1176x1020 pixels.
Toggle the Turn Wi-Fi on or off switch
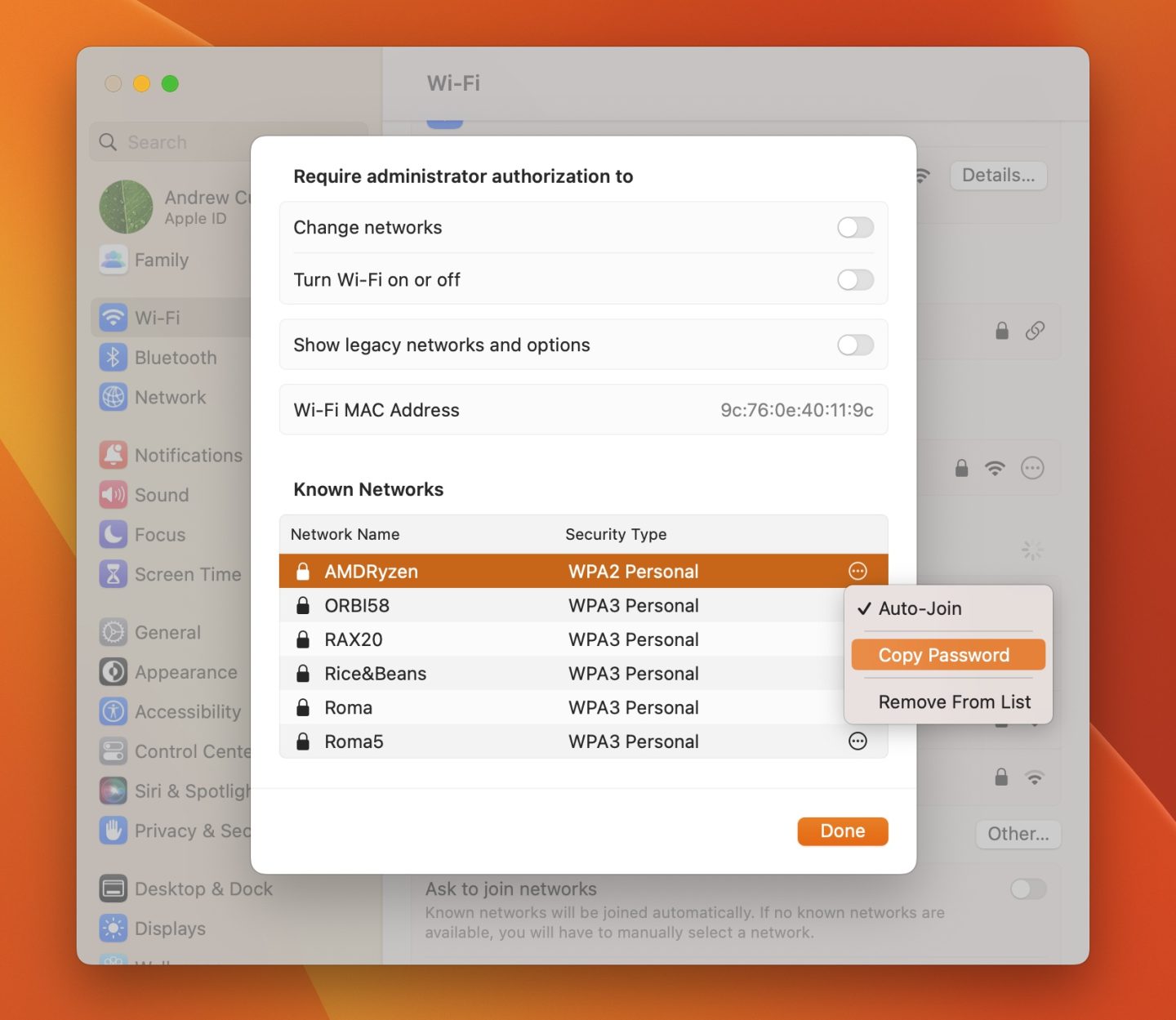click(855, 280)
